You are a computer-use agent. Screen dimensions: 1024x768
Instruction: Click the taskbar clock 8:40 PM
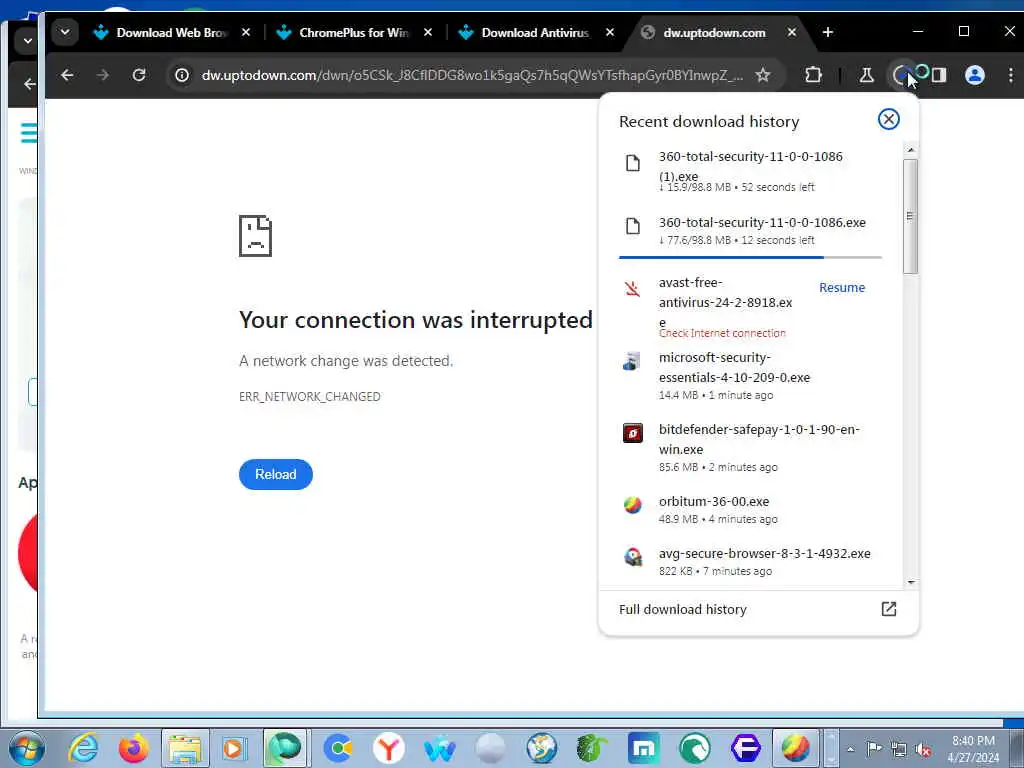click(x=973, y=741)
